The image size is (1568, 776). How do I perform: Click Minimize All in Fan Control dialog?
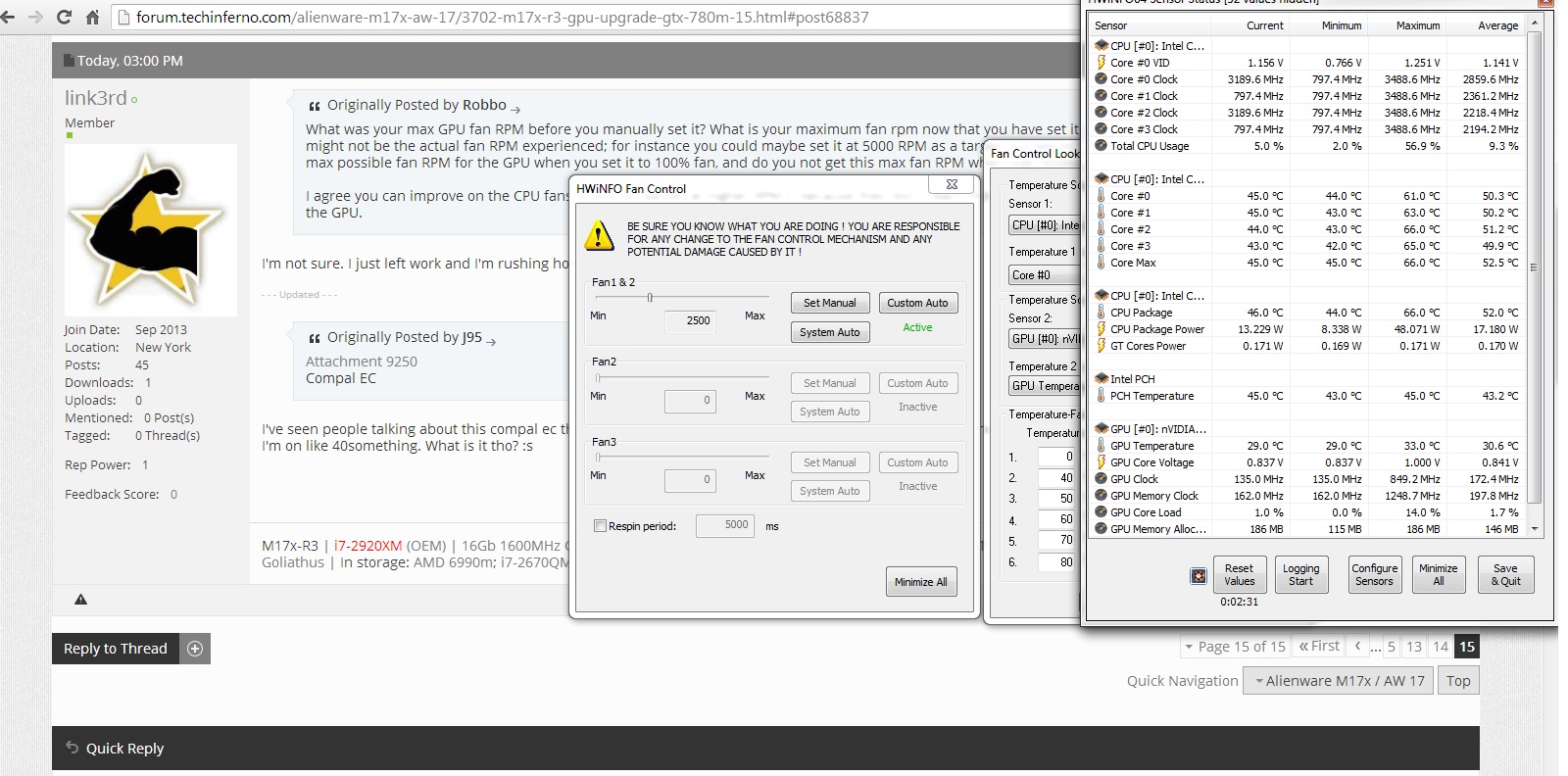coord(921,582)
